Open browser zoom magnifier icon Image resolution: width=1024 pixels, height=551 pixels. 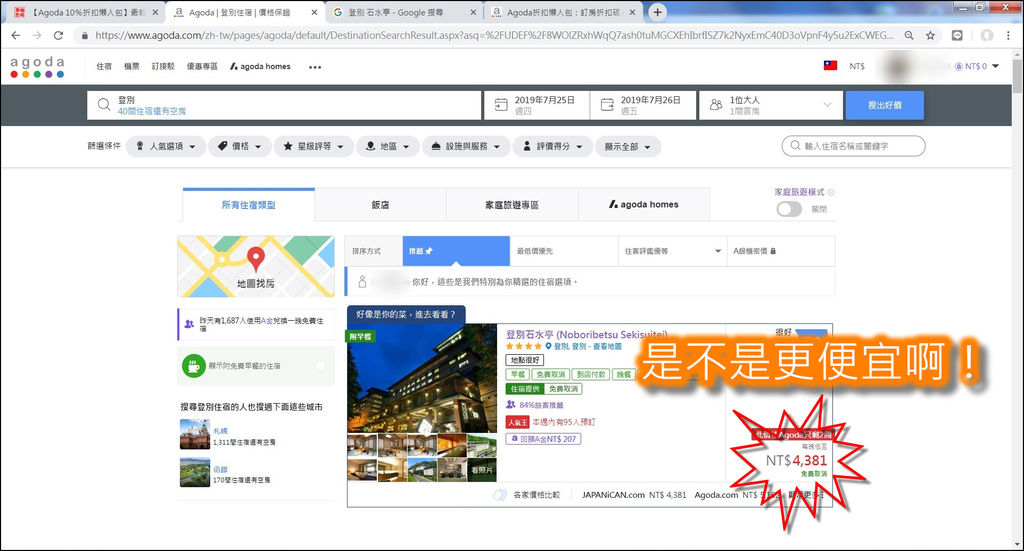point(909,35)
